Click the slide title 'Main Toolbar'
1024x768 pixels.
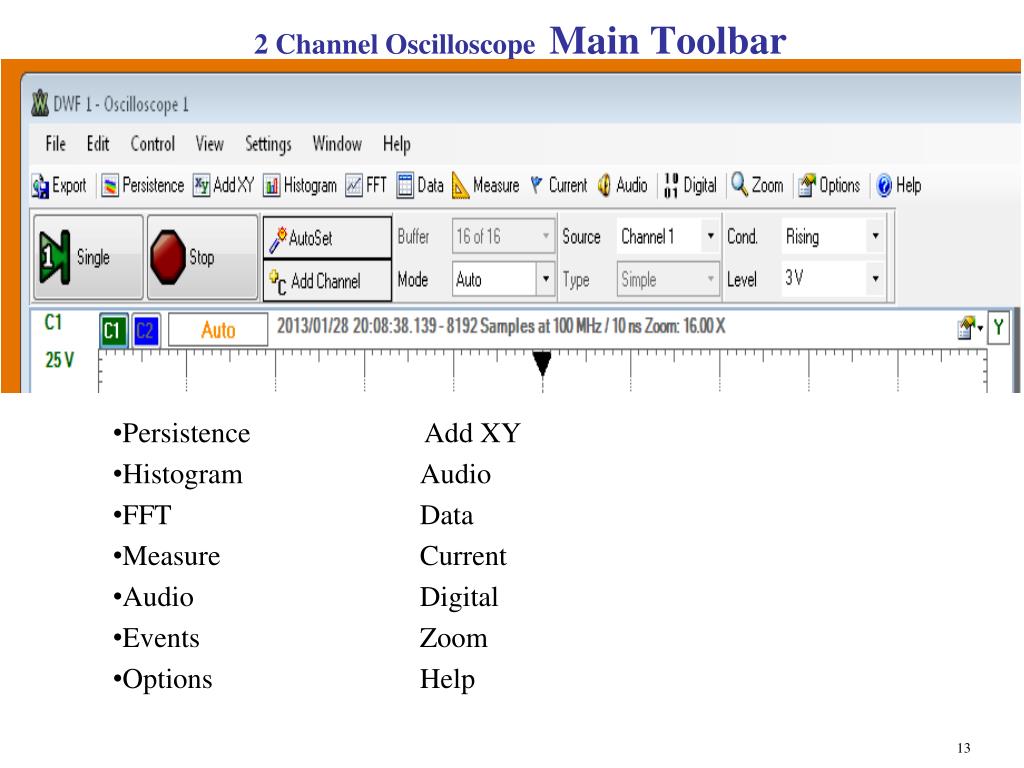(668, 41)
